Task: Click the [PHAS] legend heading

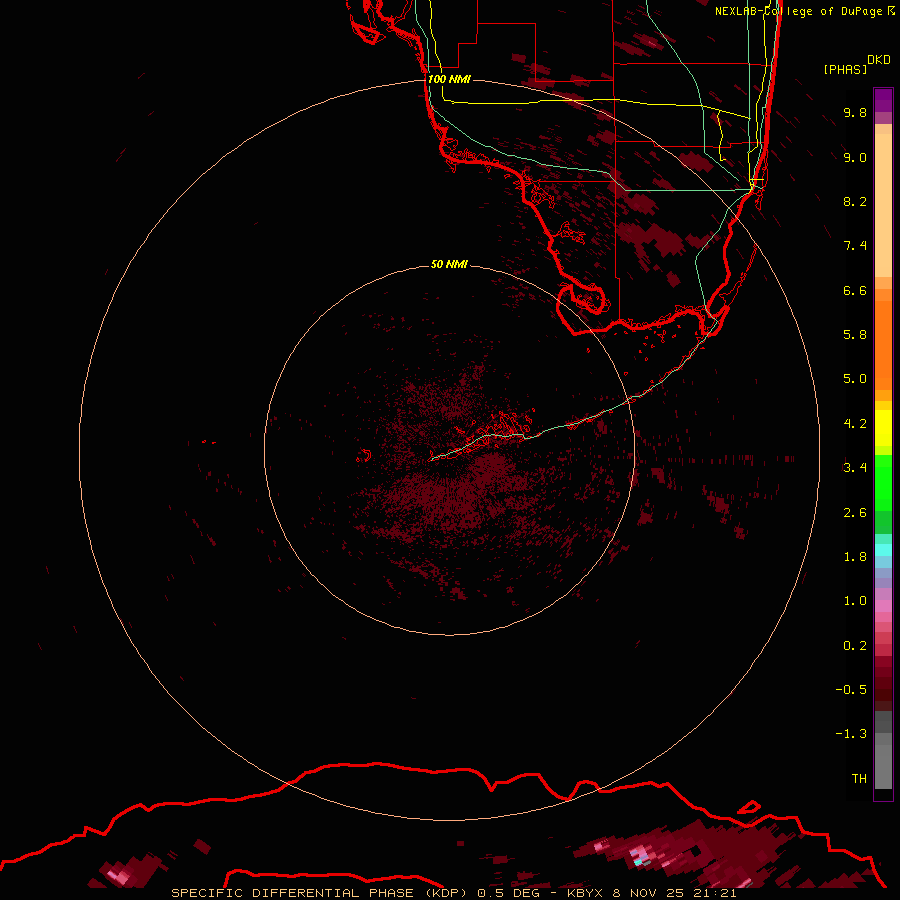Action: coord(845,69)
